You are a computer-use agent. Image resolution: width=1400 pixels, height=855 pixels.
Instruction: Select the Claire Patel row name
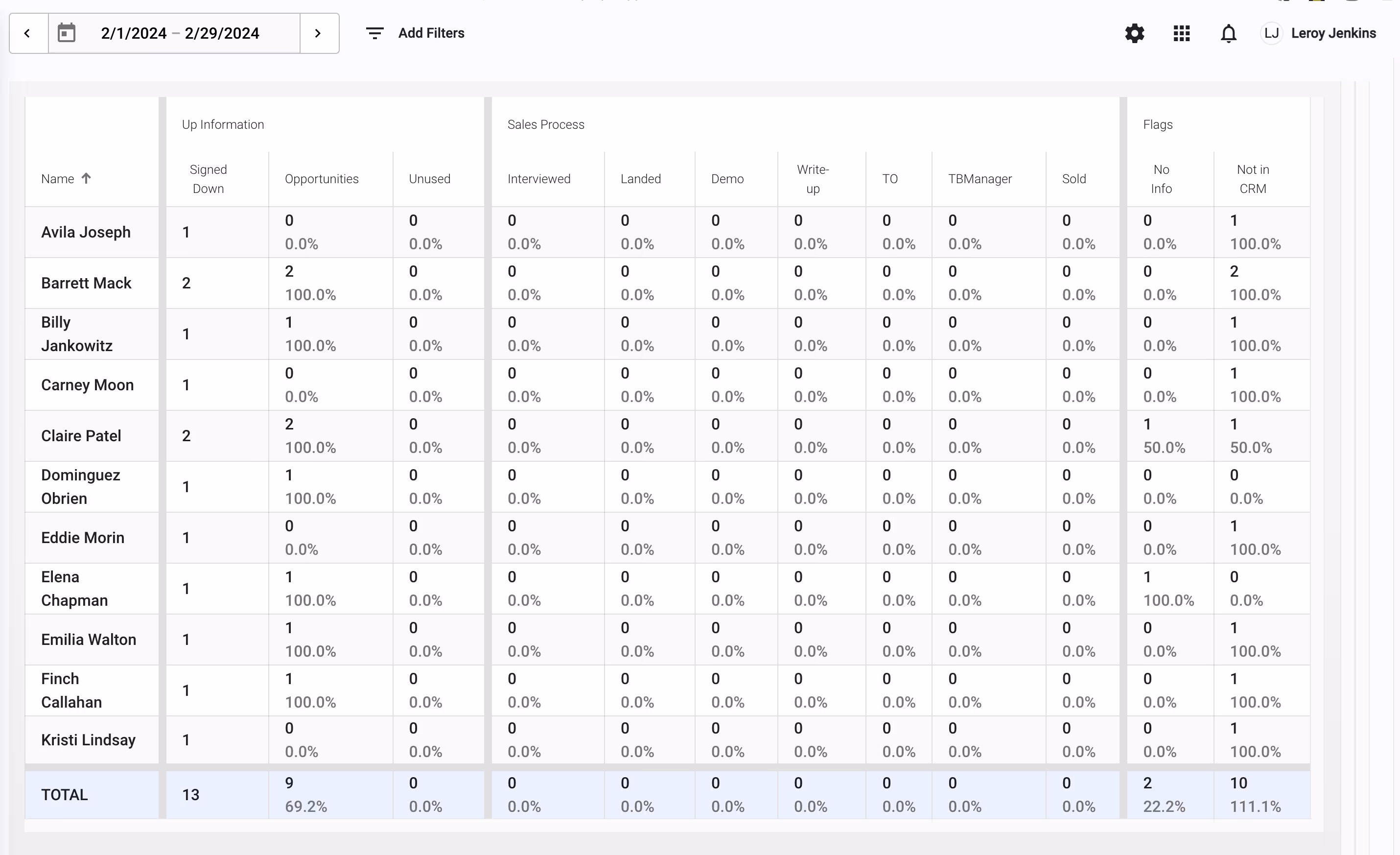point(81,436)
